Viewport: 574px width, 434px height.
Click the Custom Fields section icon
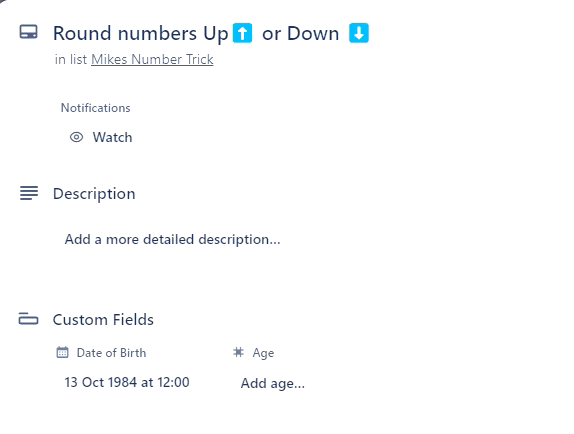pyautogui.click(x=28, y=319)
